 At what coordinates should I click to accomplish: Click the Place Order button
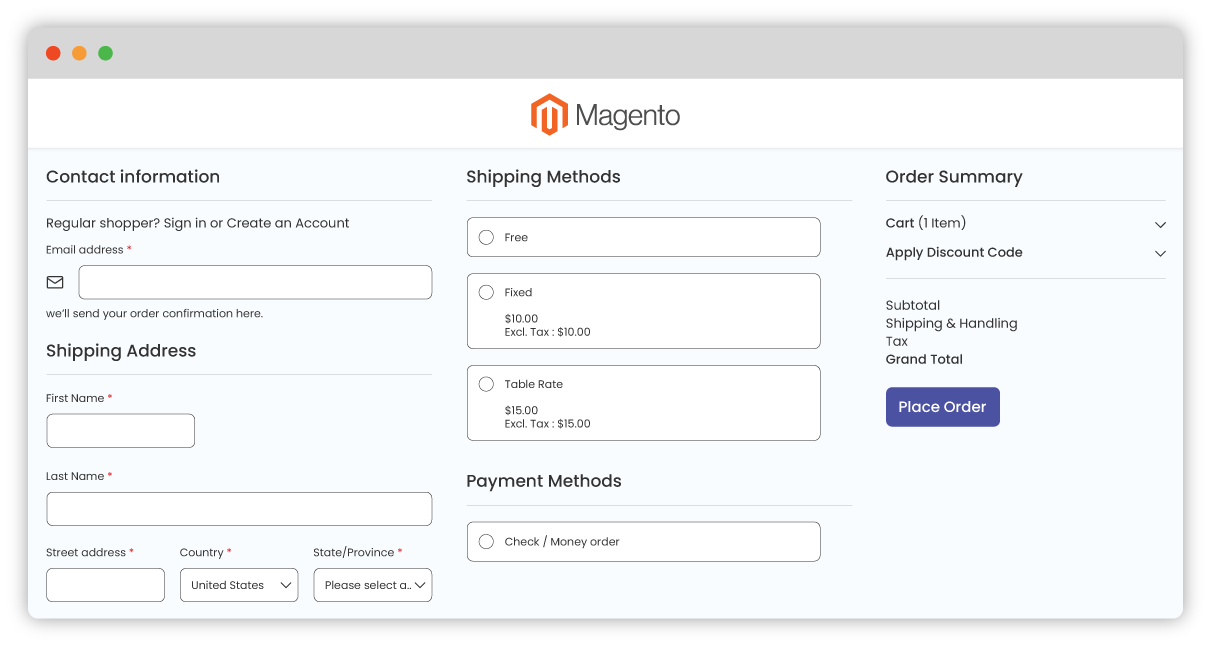(x=942, y=407)
